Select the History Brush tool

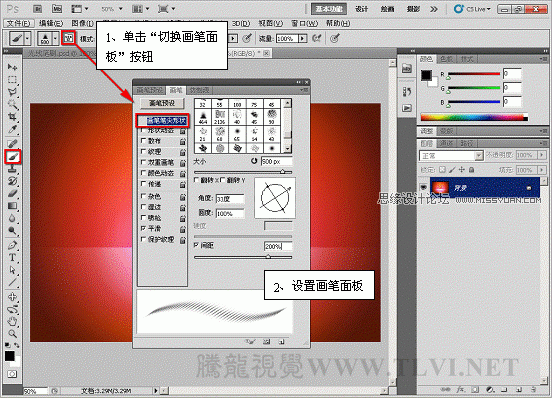pyautogui.click(x=12, y=181)
